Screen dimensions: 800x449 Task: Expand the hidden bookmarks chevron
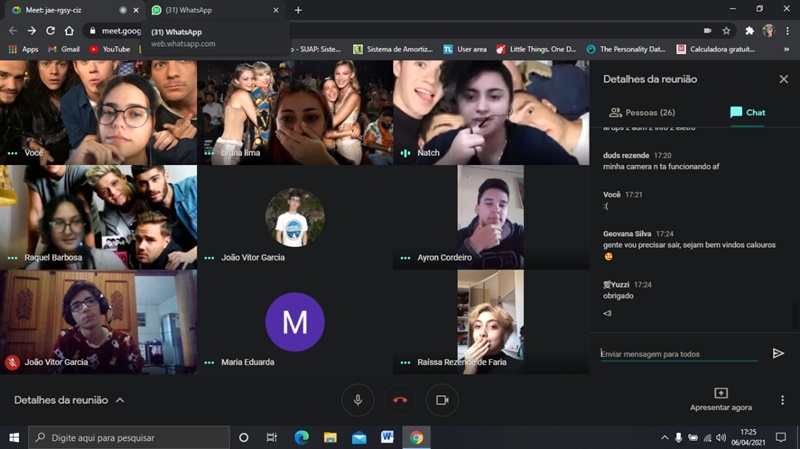coord(786,49)
